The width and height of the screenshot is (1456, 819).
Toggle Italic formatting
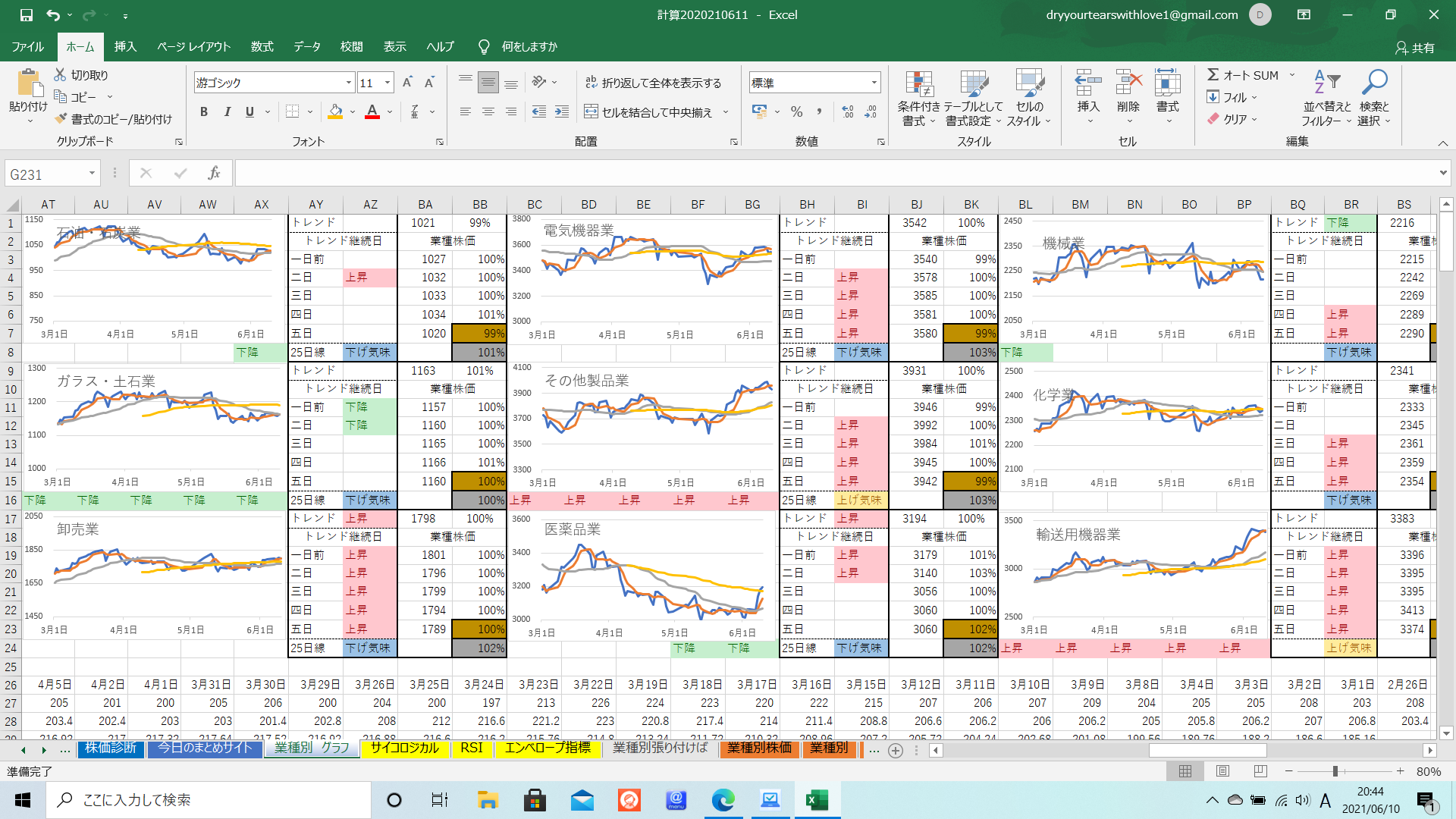(x=227, y=112)
